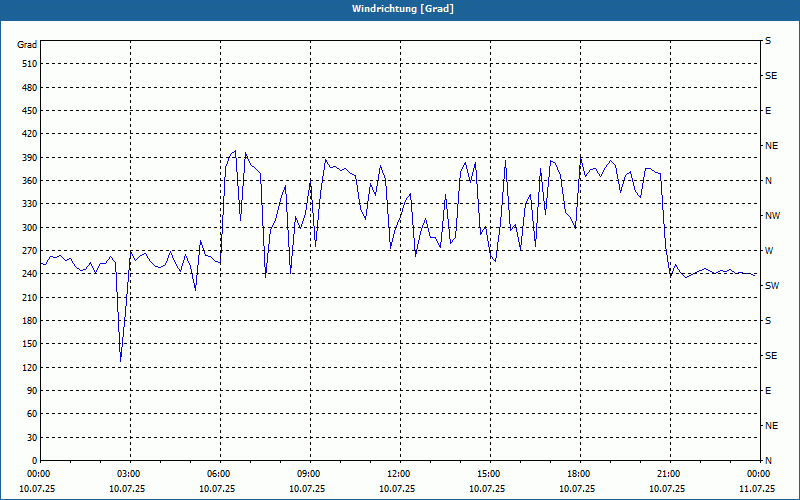800x500 pixels.
Task: Pick the 30 degree axis label
Action: (x=32, y=437)
